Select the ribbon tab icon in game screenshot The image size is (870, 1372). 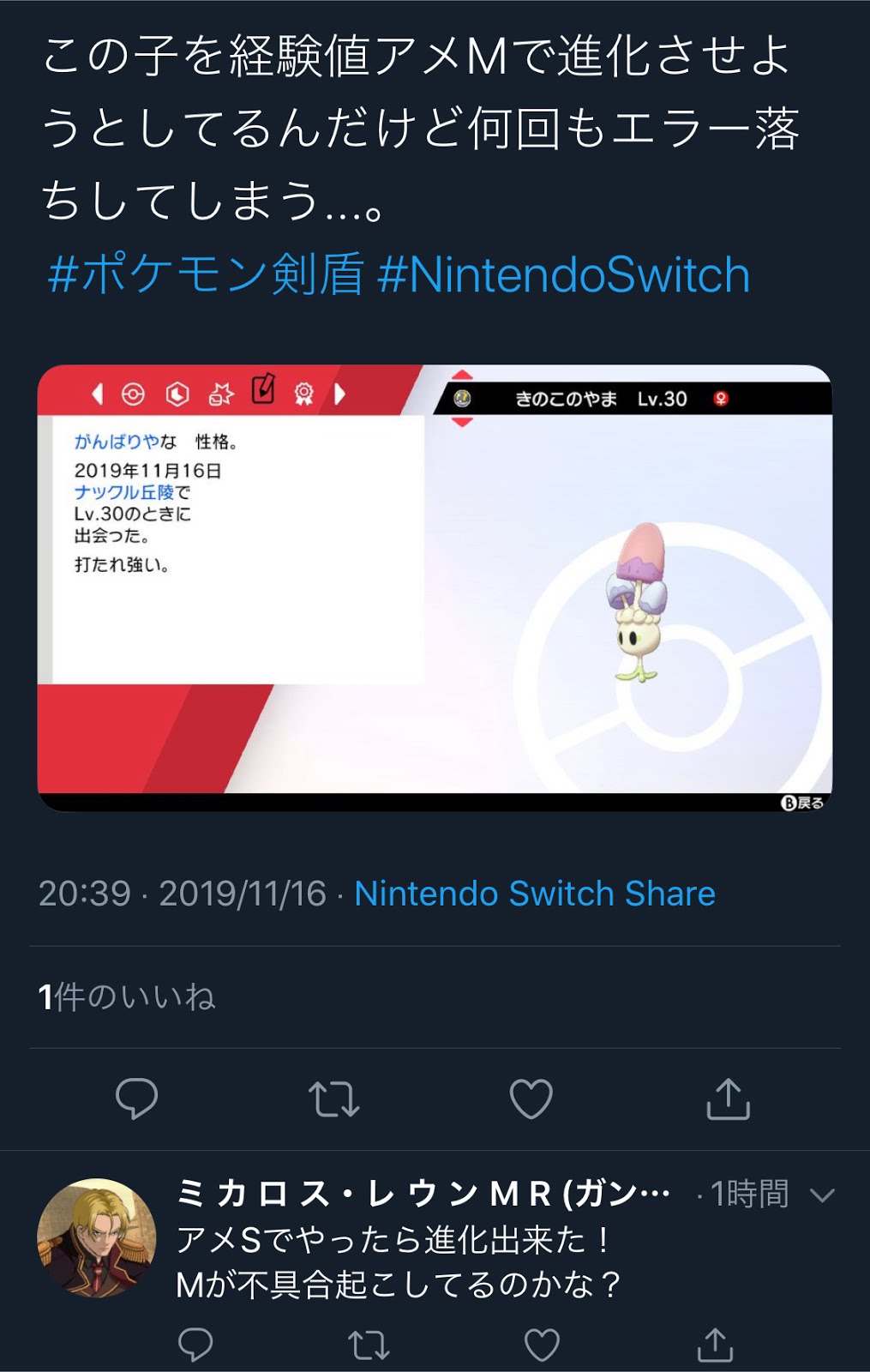point(304,394)
